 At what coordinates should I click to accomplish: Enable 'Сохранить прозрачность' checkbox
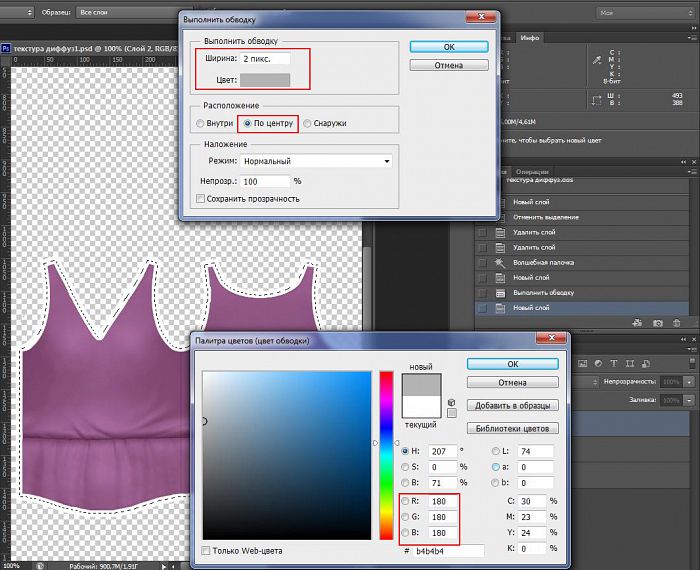click(201, 199)
